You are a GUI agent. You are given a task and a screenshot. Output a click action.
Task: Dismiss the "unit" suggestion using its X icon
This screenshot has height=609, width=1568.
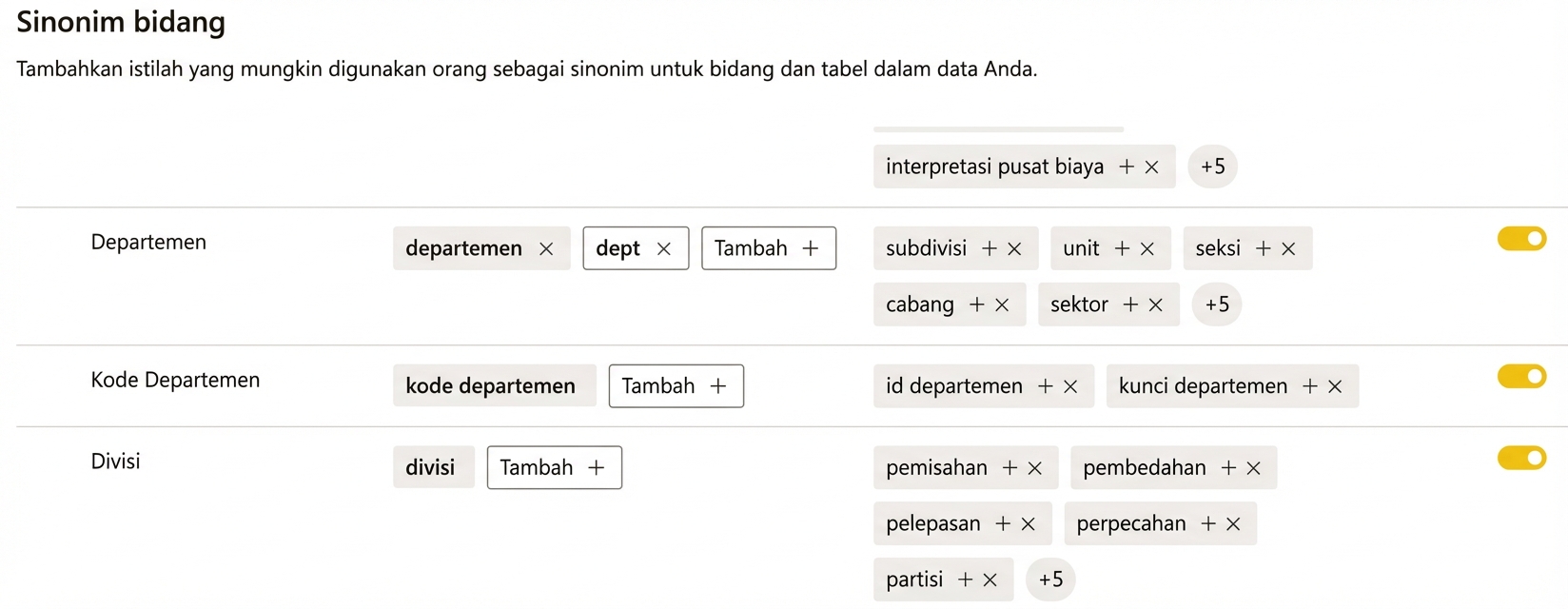[x=1148, y=248]
